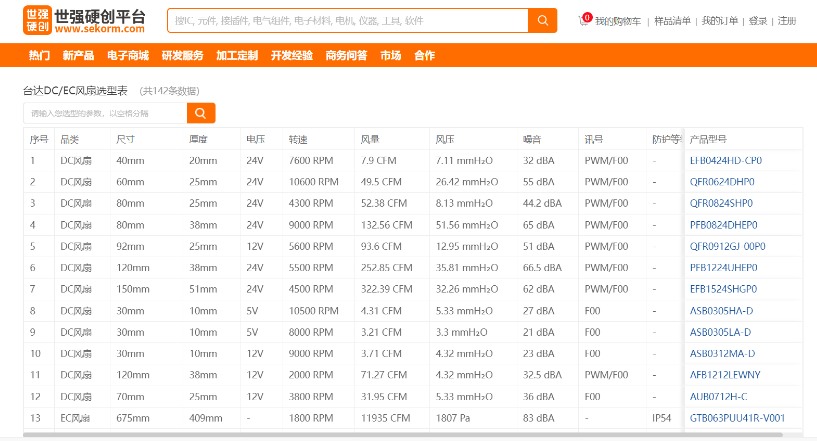Navigate to 商务问答 section
This screenshot has width=817, height=441.
click(x=346, y=56)
